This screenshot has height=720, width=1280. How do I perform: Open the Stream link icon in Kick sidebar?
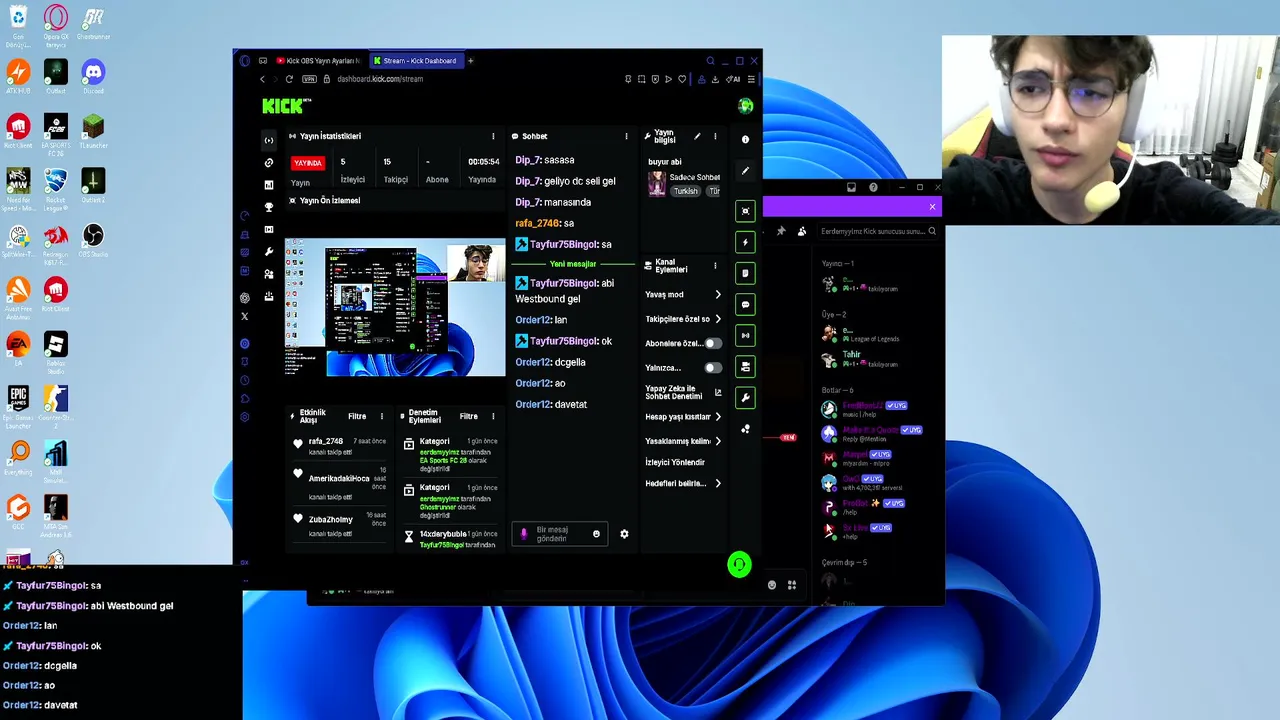coord(268,162)
